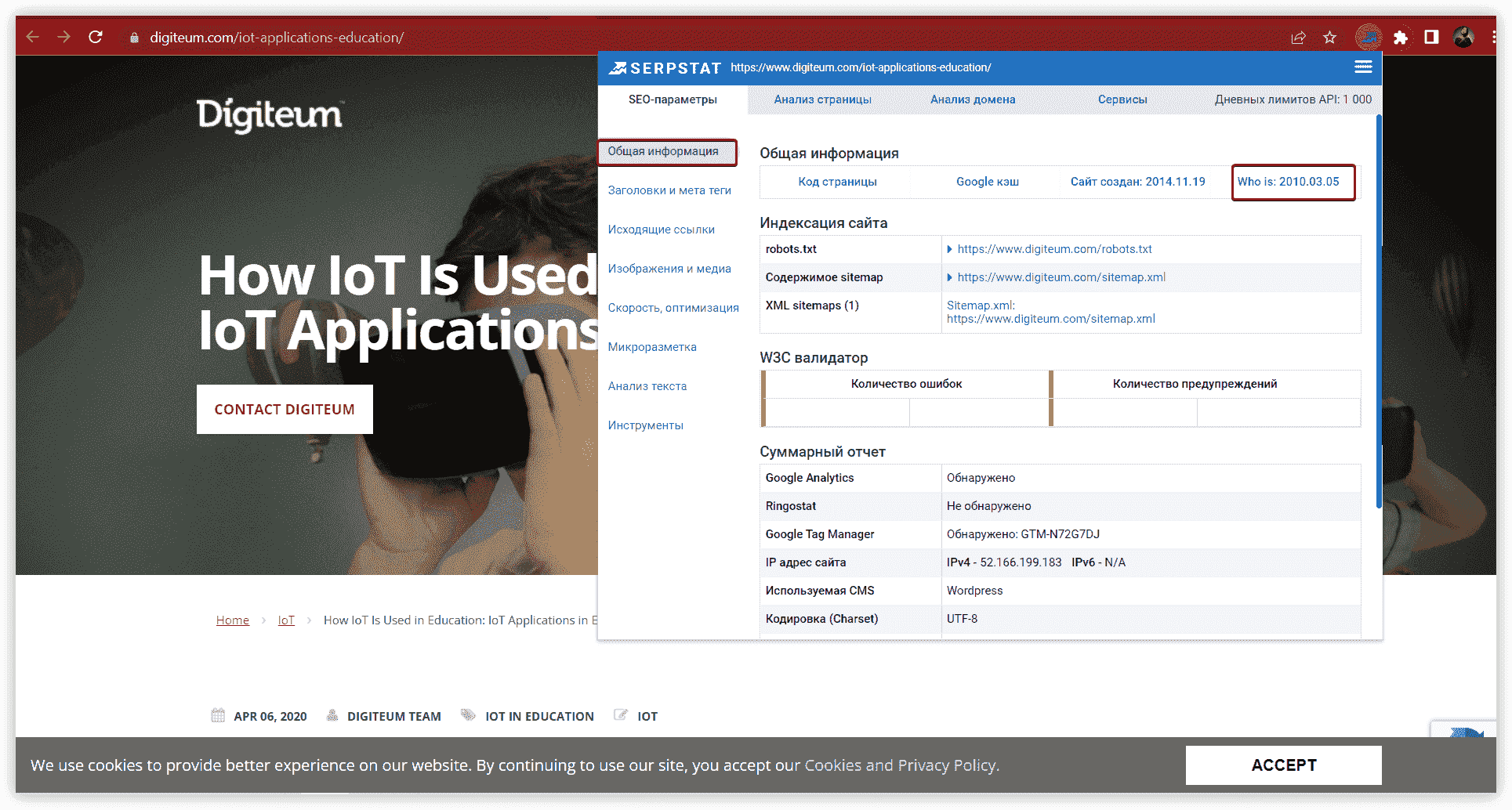Click the author icon beside DIGITEUM TEAM
The width and height of the screenshot is (1512, 810).
(x=332, y=715)
